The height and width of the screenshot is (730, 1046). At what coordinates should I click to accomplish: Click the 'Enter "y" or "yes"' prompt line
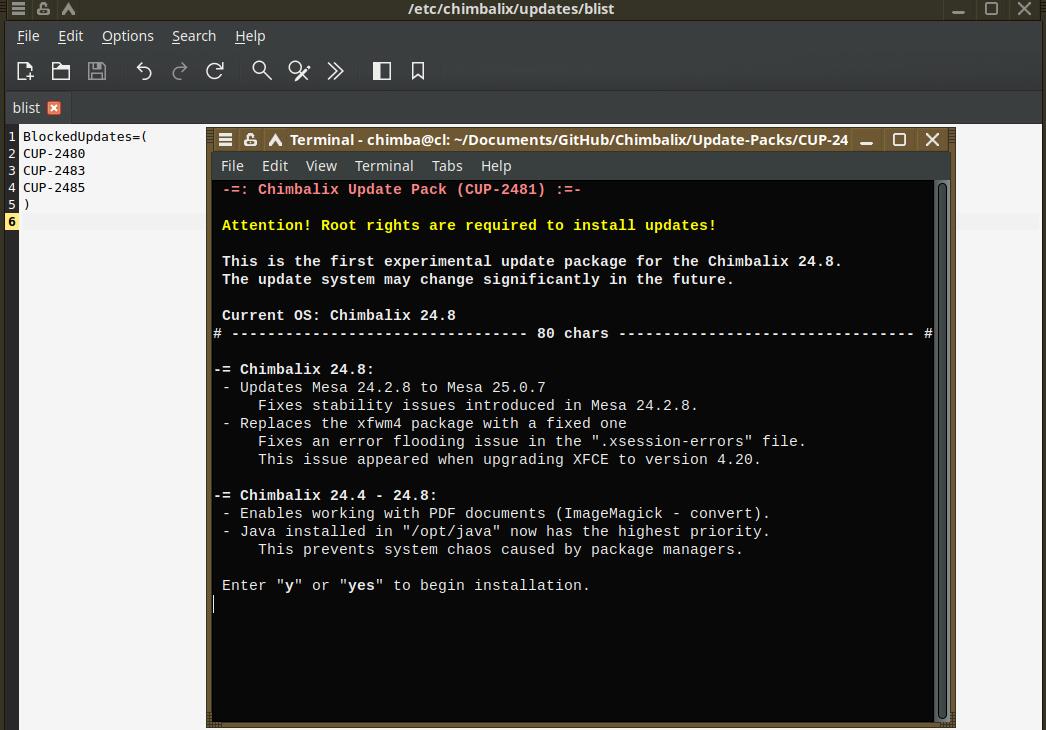coord(406,586)
